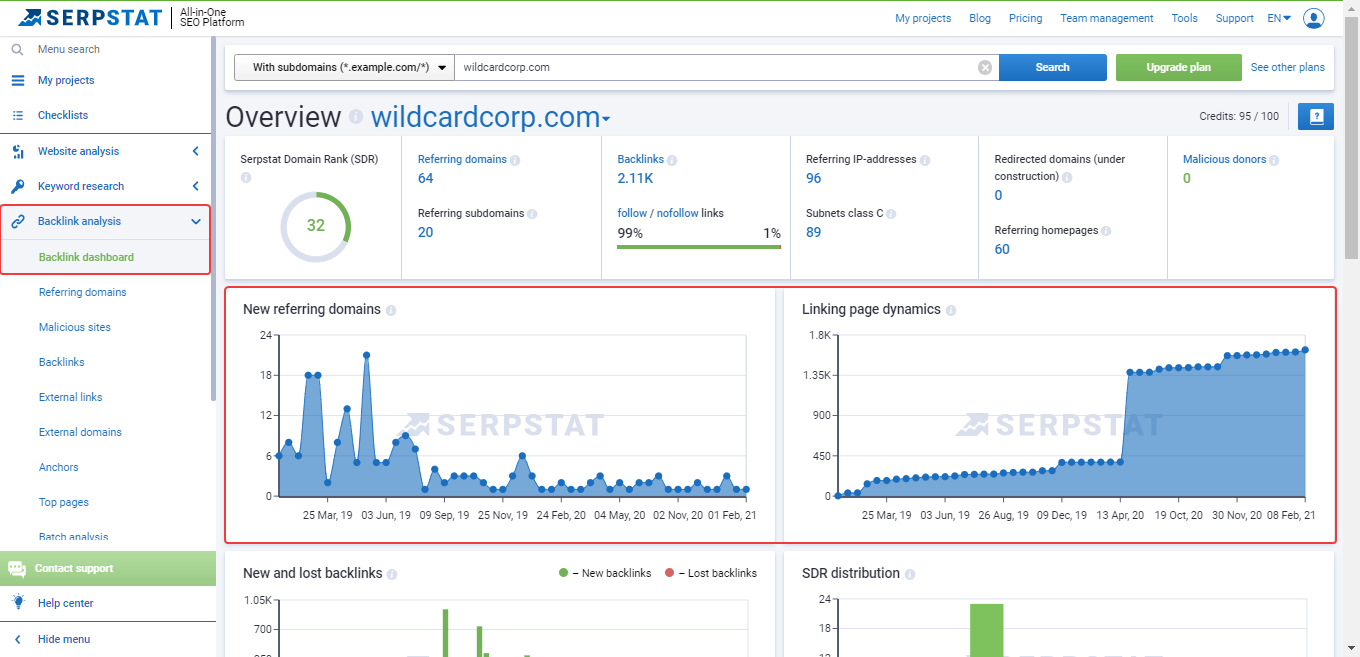
Task: Select the Backlink analysis chain-link icon
Action: tap(16, 221)
